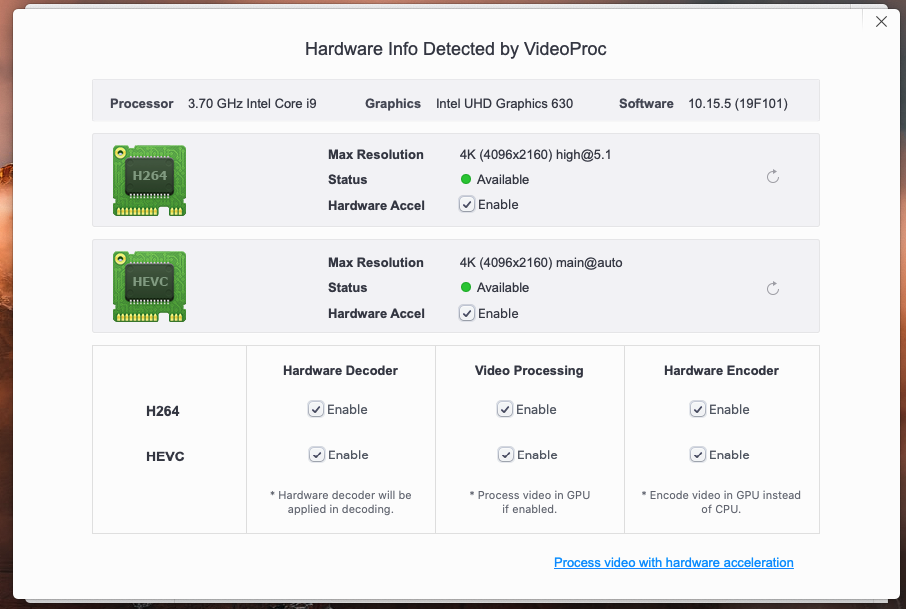The height and width of the screenshot is (609, 906).
Task: Click the Video Processing column header
Action: [x=529, y=370]
